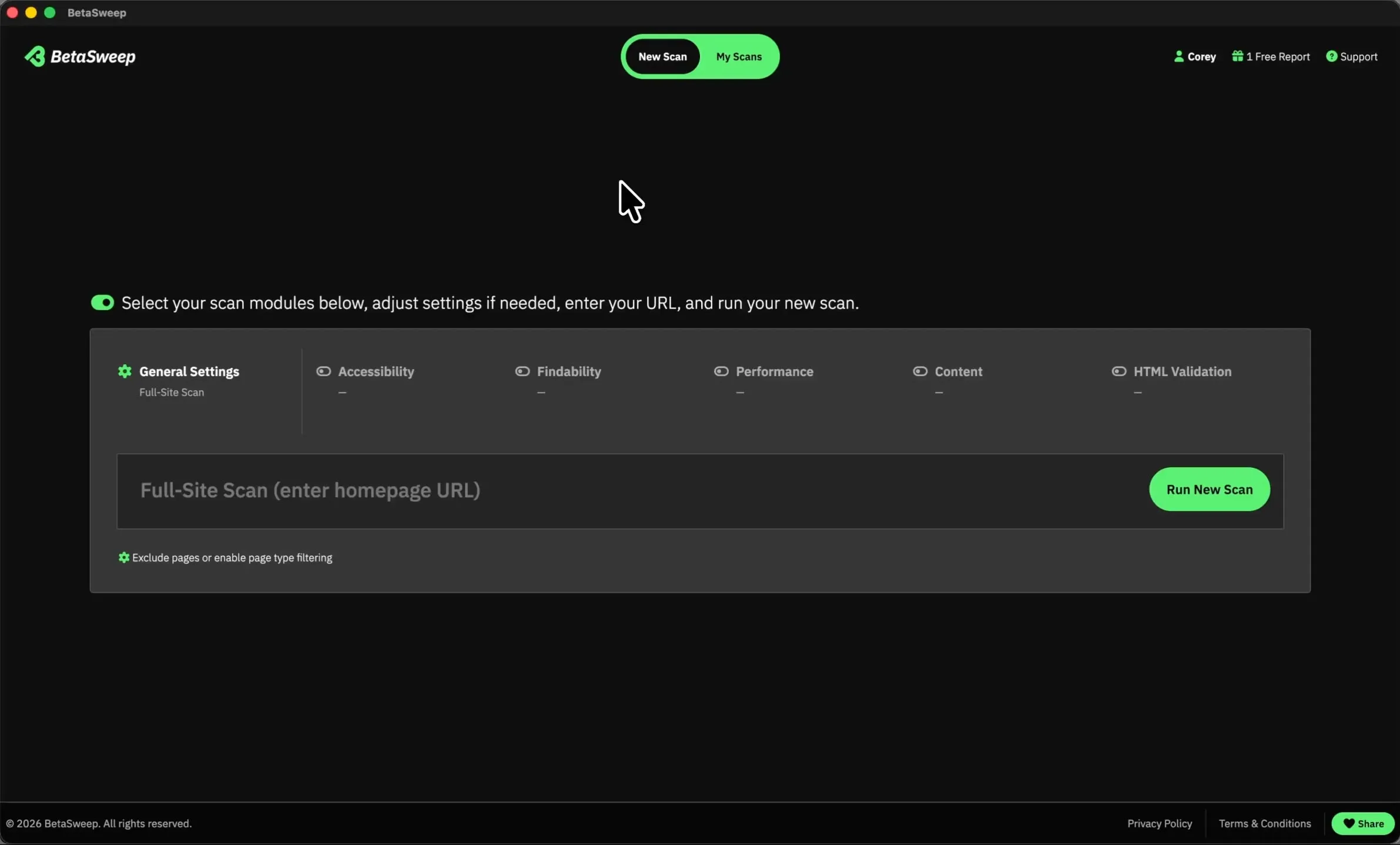
Task: Select the HTML Validation module label
Action: [1183, 371]
